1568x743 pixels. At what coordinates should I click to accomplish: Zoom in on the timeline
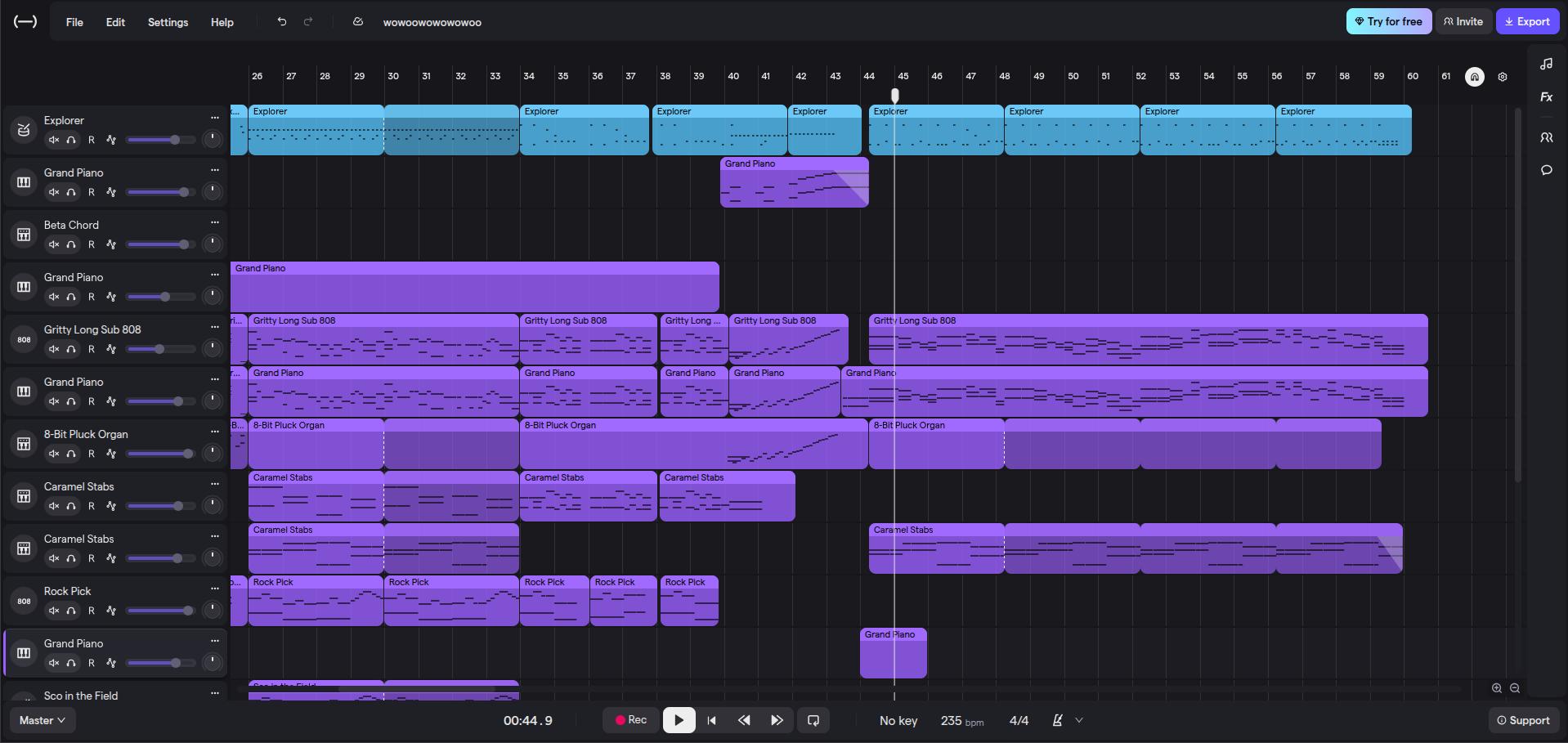tap(1496, 688)
